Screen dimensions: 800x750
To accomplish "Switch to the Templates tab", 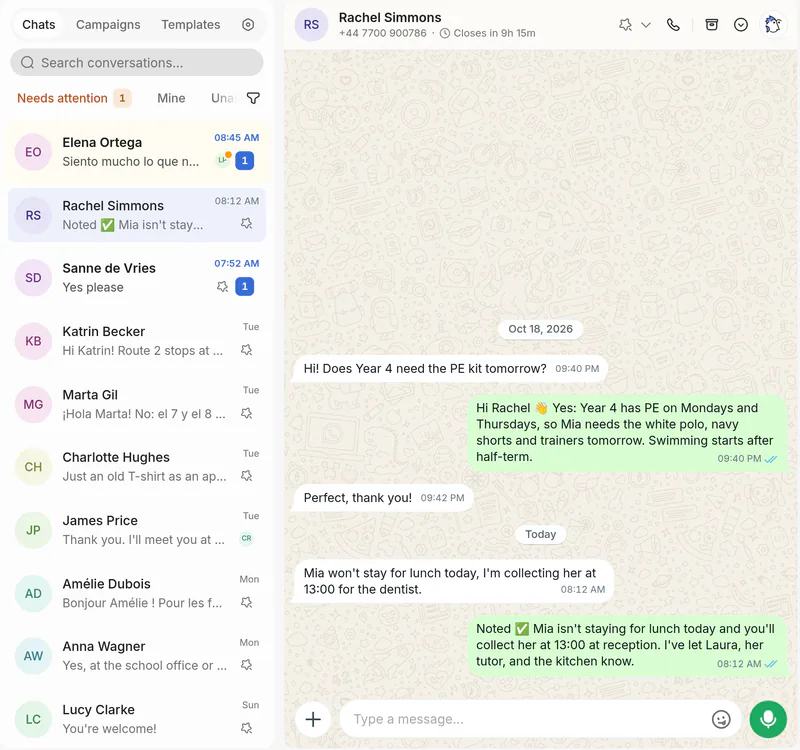I will [x=191, y=24].
